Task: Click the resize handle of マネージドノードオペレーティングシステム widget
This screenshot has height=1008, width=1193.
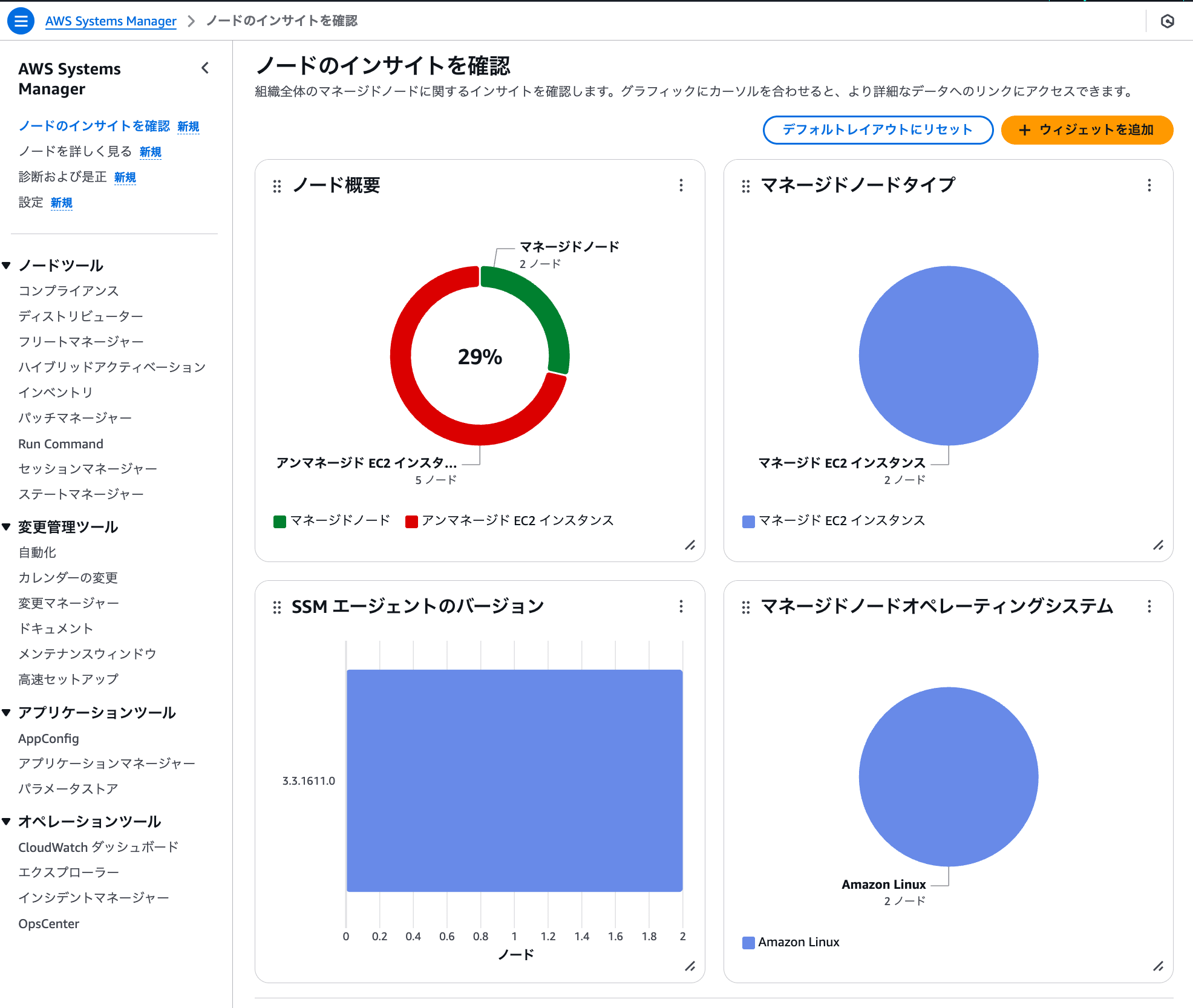Action: [1159, 966]
